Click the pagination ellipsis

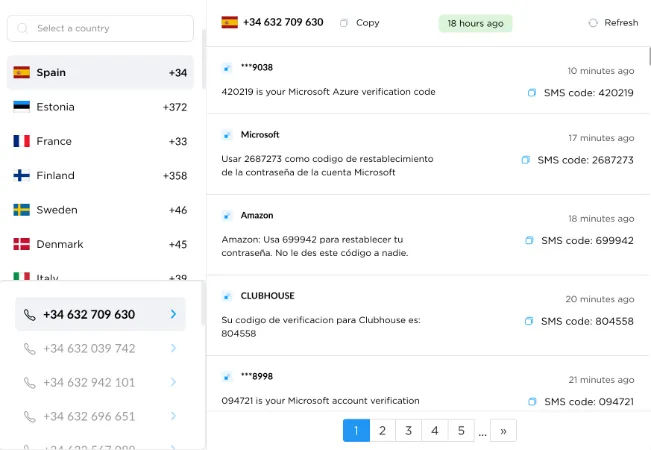tap(482, 434)
